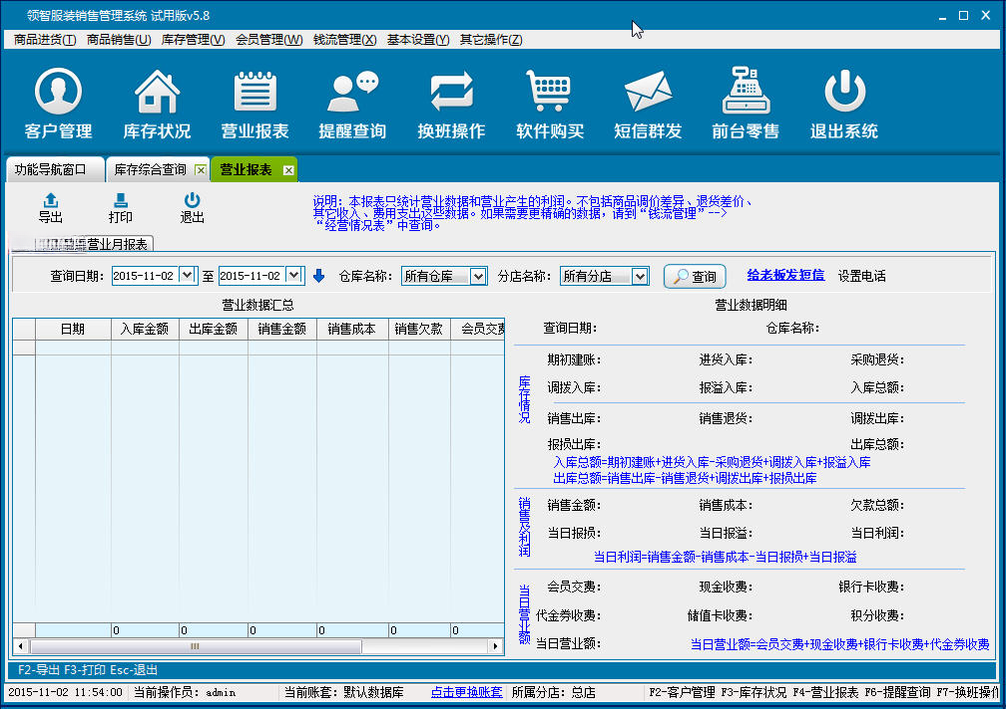Image resolution: width=1006 pixels, height=709 pixels.
Task: Click table scrollbar left arrow
Action: tap(21, 646)
